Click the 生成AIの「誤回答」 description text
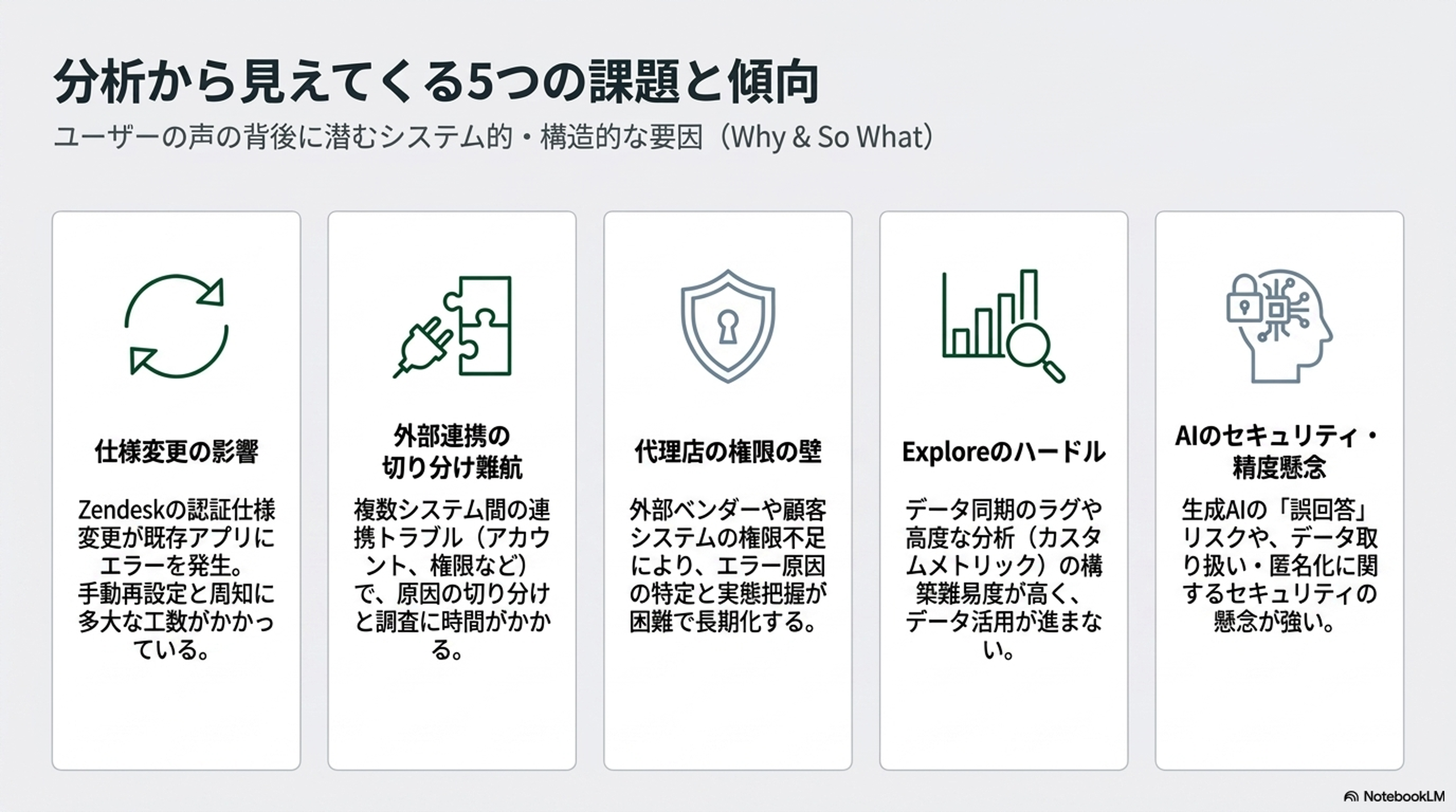Viewport: 1456px width, 812px height. [1279, 566]
